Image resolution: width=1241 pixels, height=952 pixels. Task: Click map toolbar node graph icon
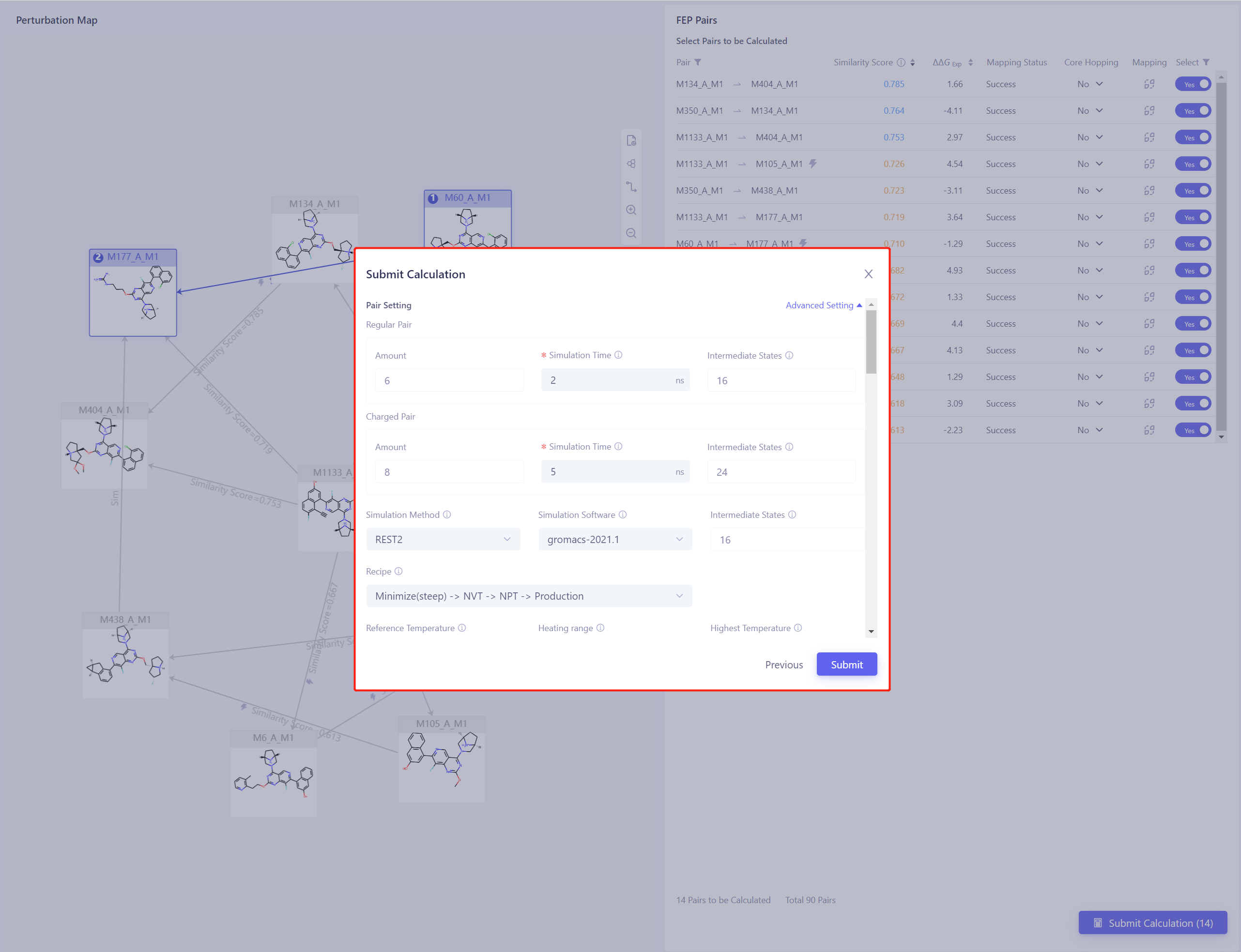(x=631, y=164)
